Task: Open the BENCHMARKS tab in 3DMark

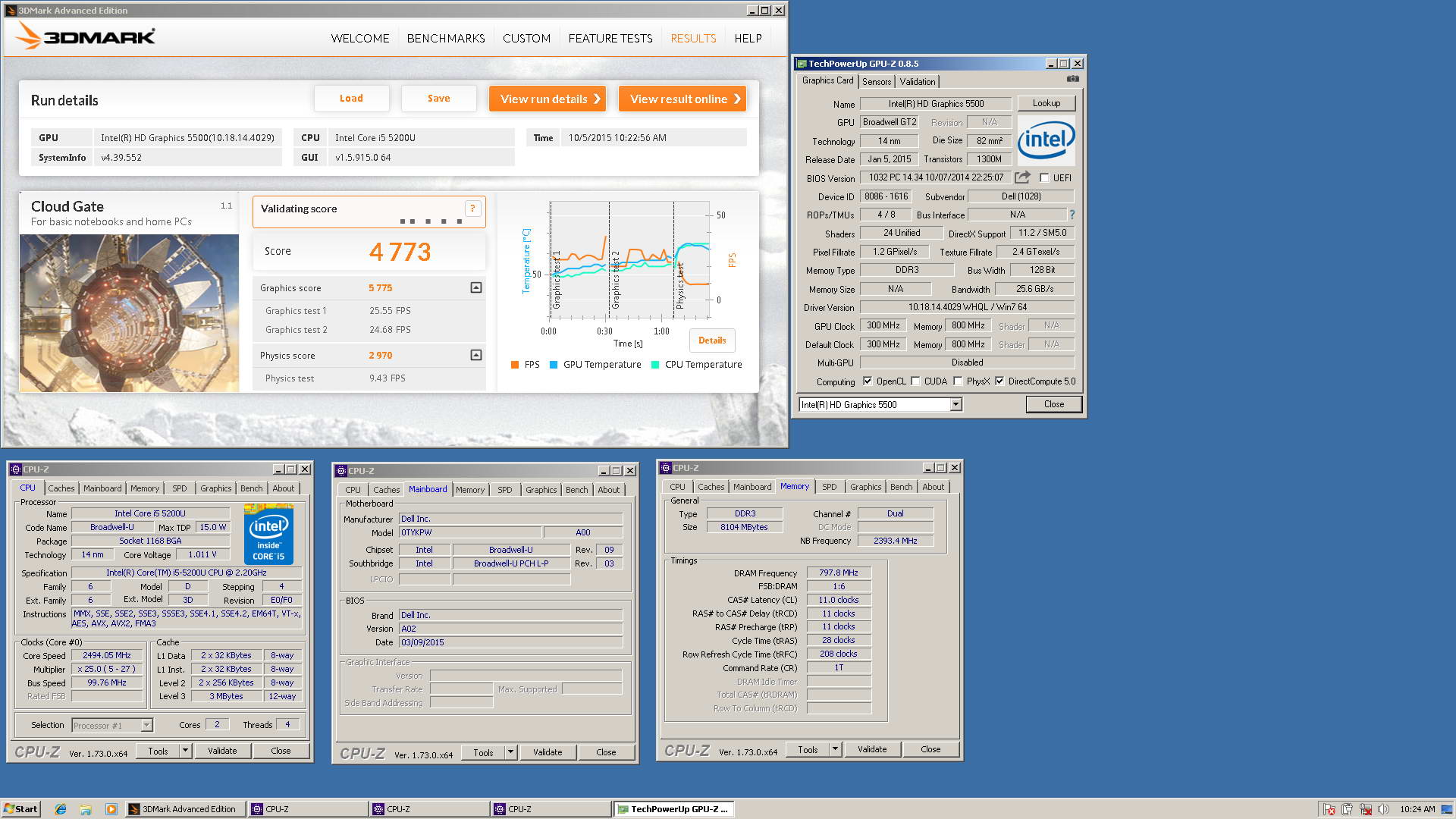Action: click(x=446, y=38)
